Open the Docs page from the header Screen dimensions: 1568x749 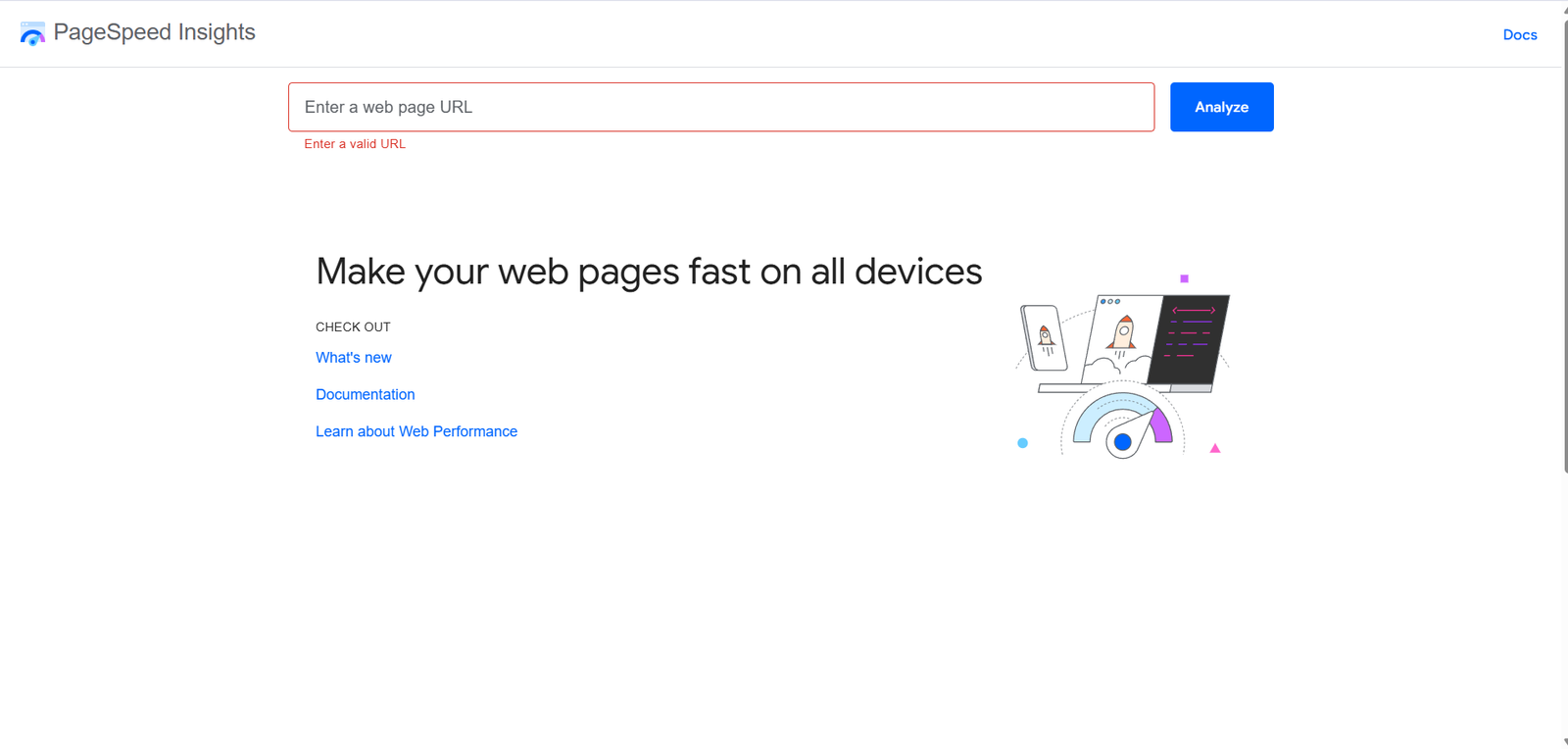[x=1520, y=34]
